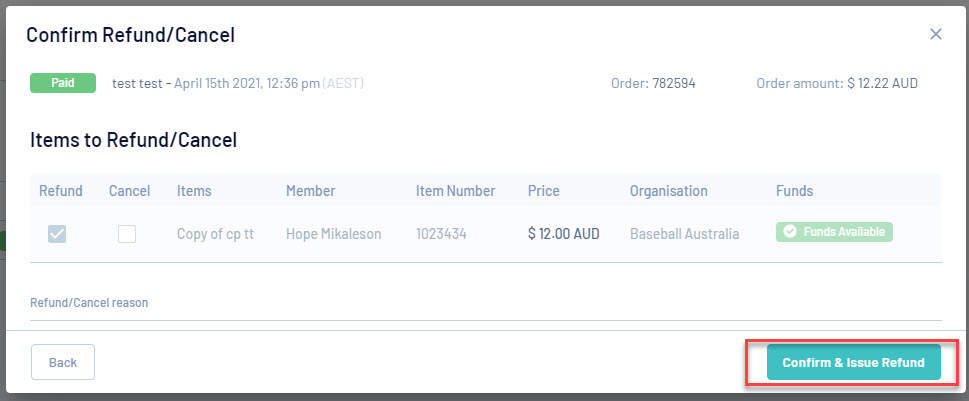Screen dimensions: 969x401
Task: Click the Back button
Action: coord(63,362)
